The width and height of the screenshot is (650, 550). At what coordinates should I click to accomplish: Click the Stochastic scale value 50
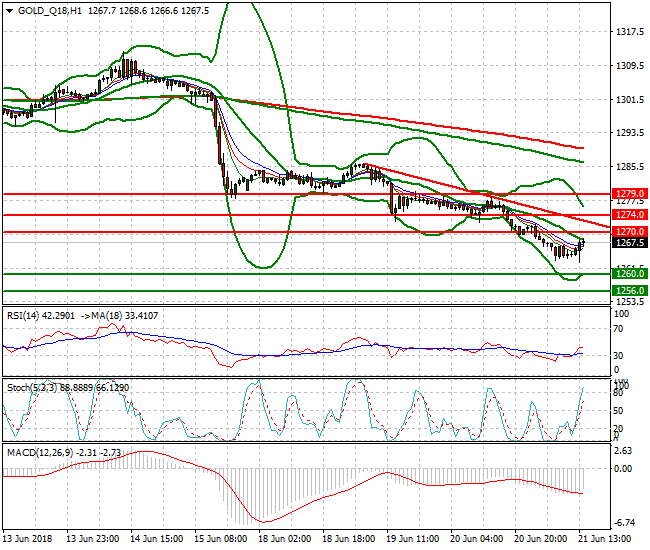618,410
